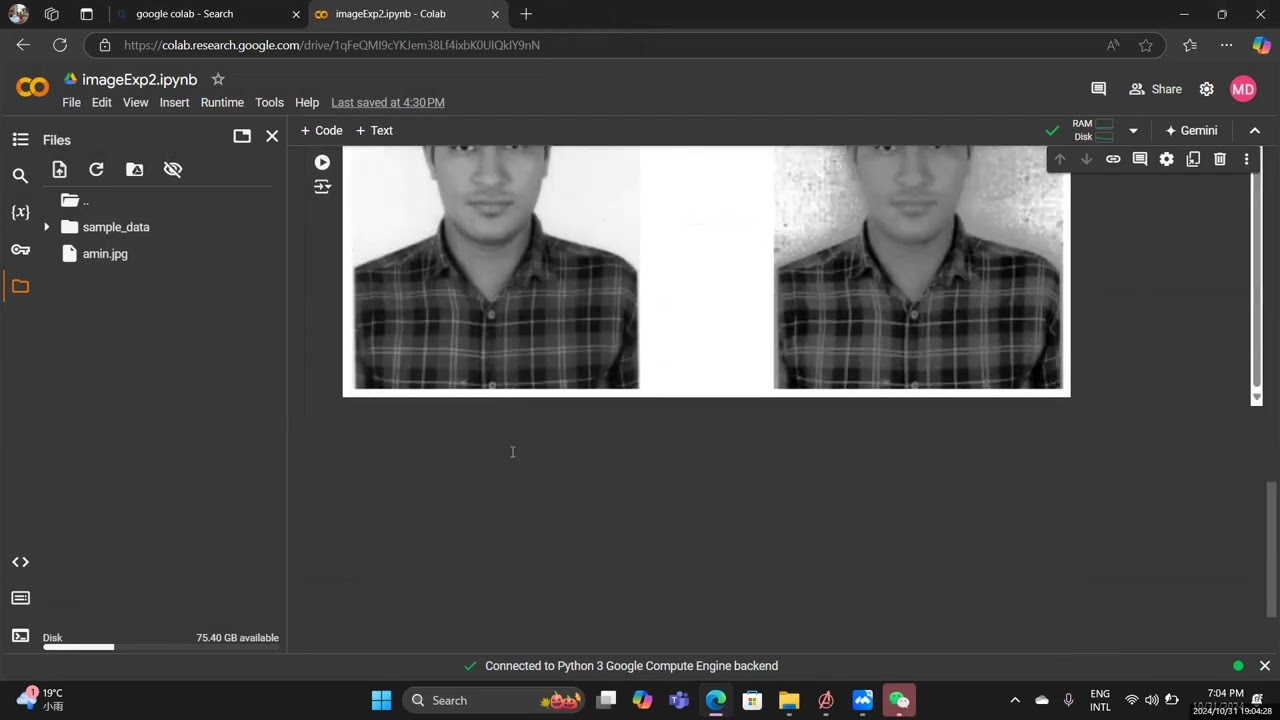Open a new browser tab
1280x720 pixels.
click(x=526, y=14)
